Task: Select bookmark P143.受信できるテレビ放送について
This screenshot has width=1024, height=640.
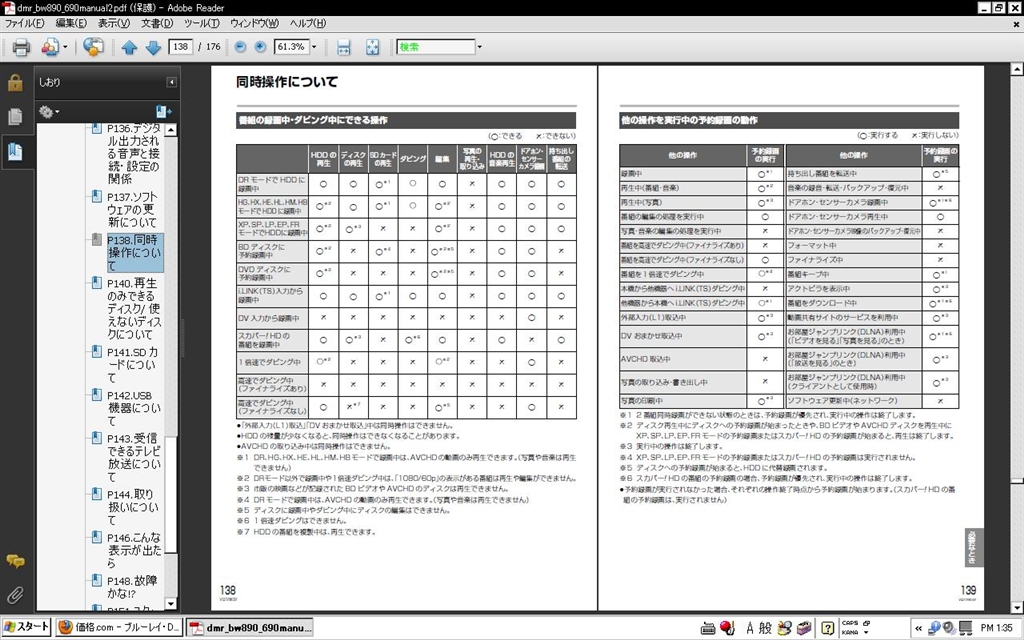Action: tap(134, 458)
